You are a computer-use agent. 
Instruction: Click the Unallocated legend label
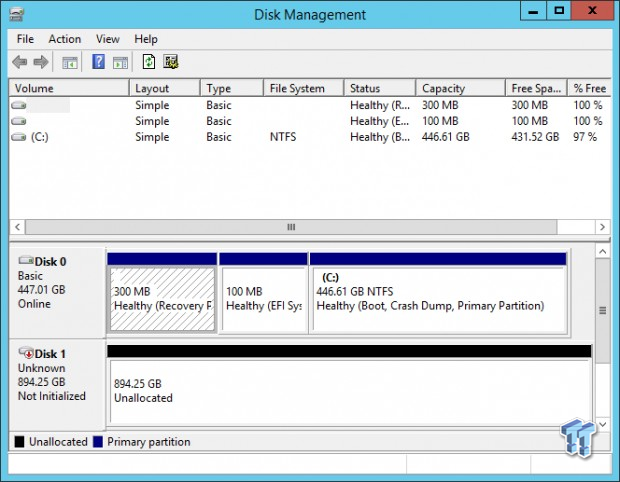[58, 442]
